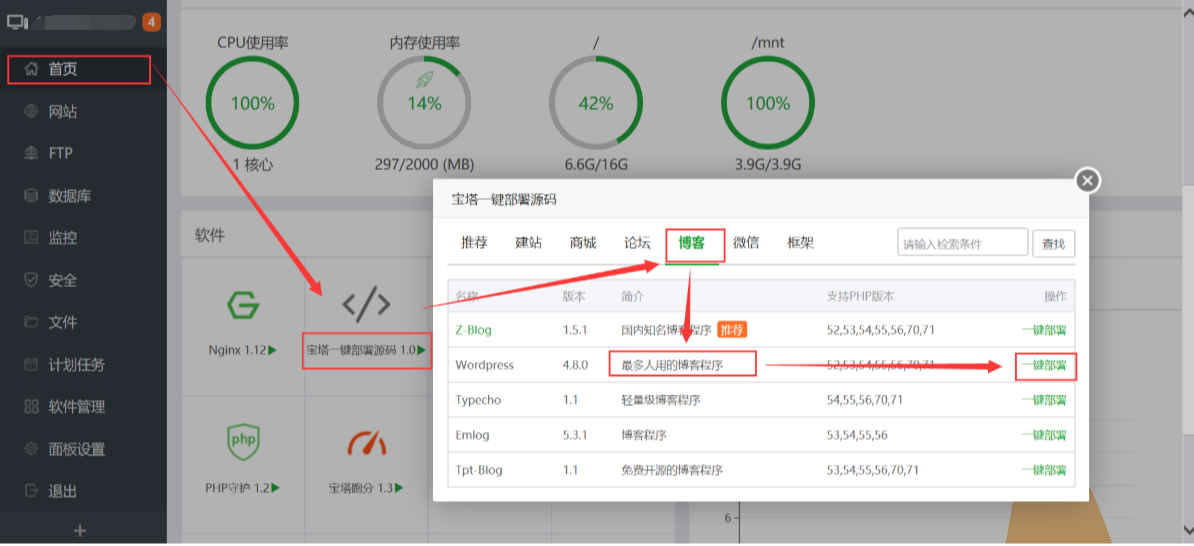Open the 计划任务 scheduled tasks section
Screen dimensions: 1194x546
pyautogui.click(x=83, y=364)
